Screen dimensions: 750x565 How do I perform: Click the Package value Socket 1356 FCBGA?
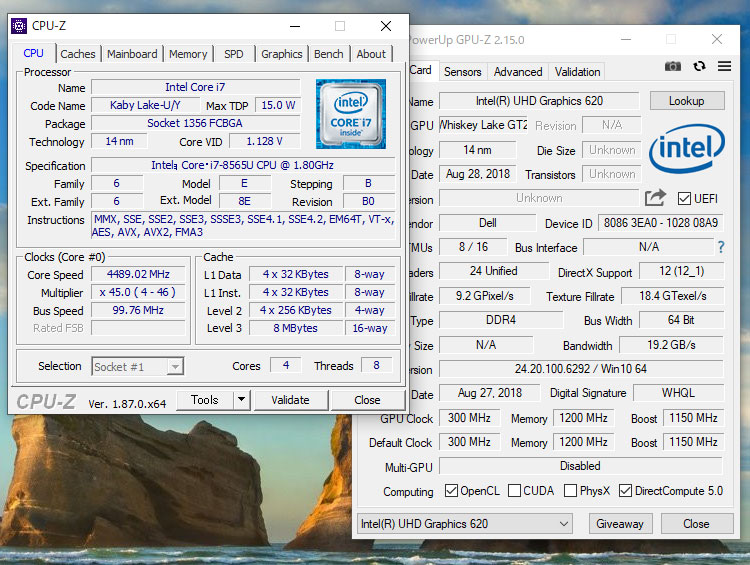pyautogui.click(x=195, y=123)
